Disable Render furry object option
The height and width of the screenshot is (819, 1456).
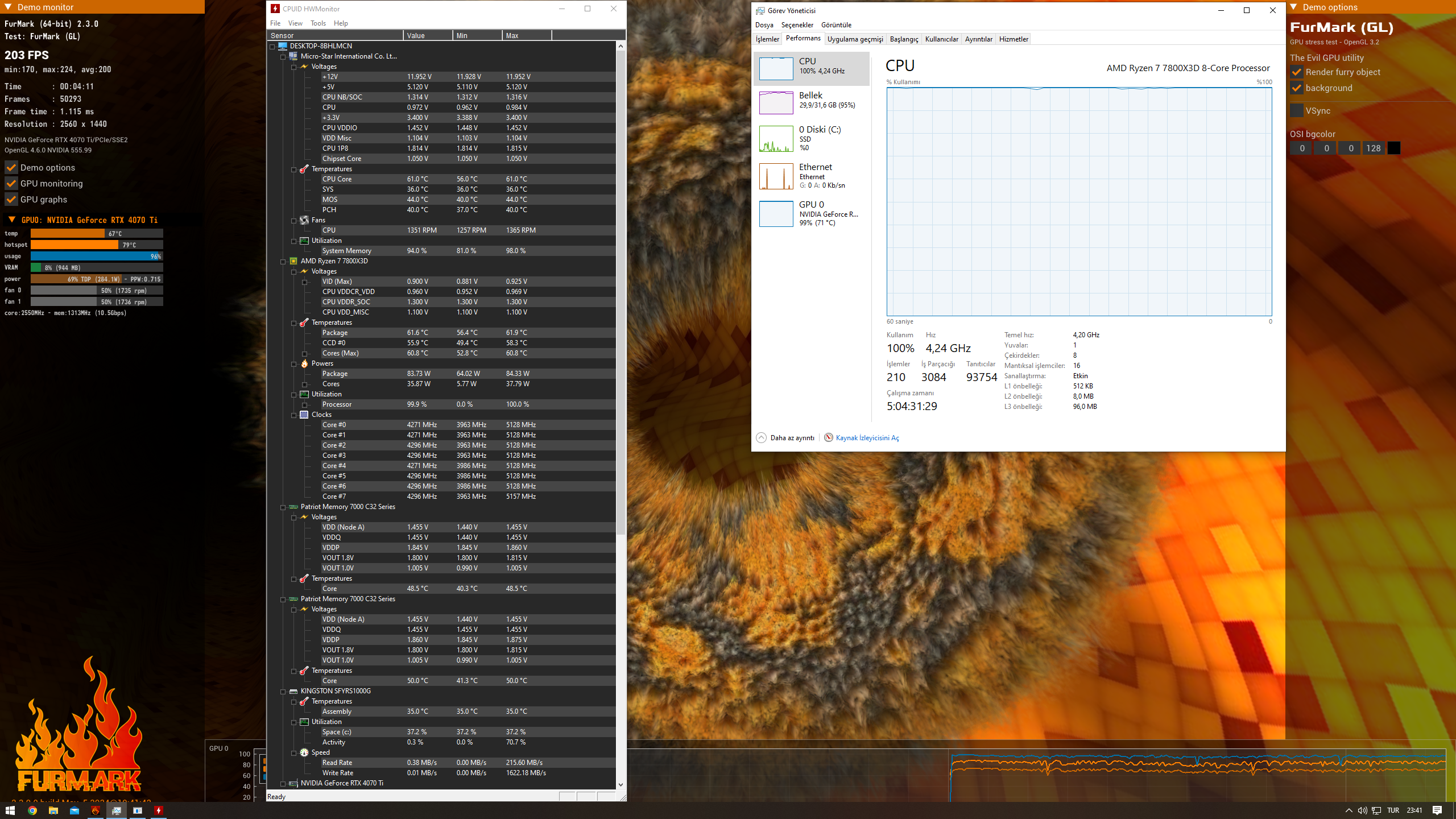pos(1297,72)
